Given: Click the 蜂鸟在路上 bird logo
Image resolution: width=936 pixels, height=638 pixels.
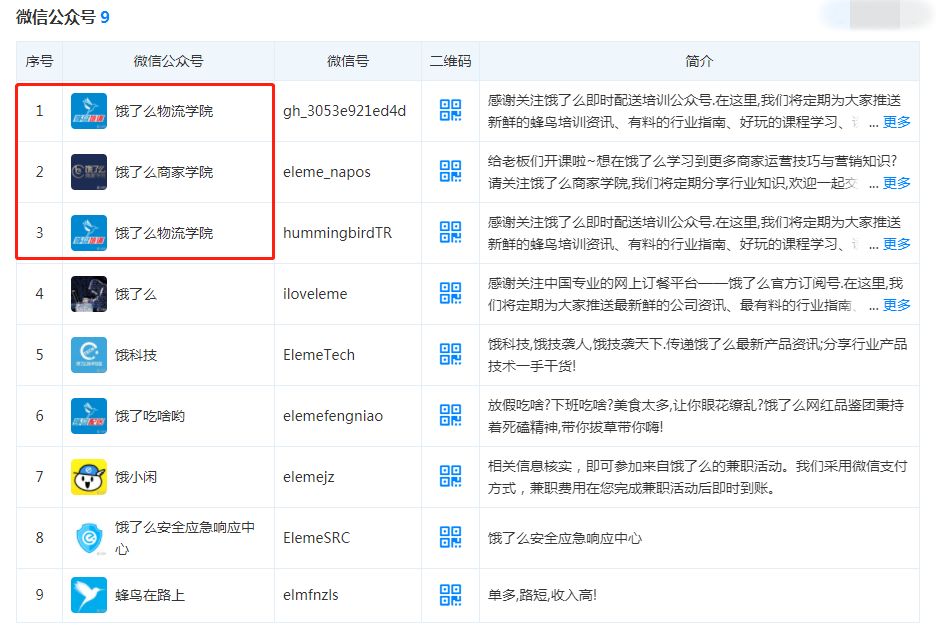Looking at the screenshot, I should (x=89, y=595).
